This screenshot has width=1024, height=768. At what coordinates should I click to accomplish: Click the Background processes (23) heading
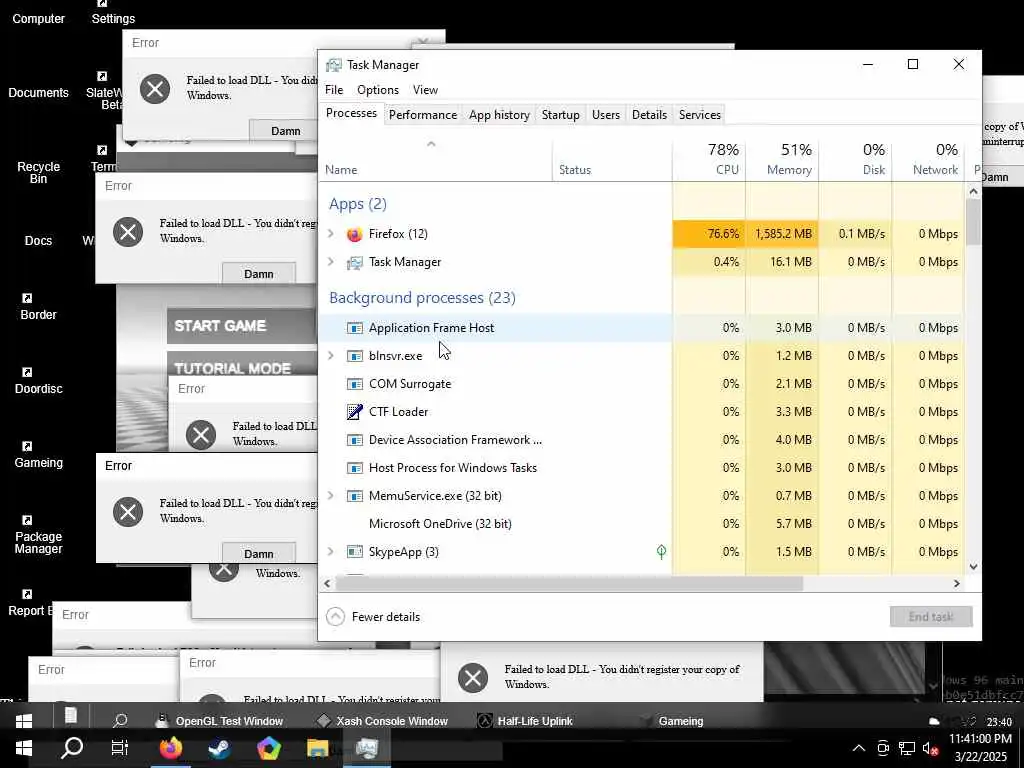[x=422, y=298]
